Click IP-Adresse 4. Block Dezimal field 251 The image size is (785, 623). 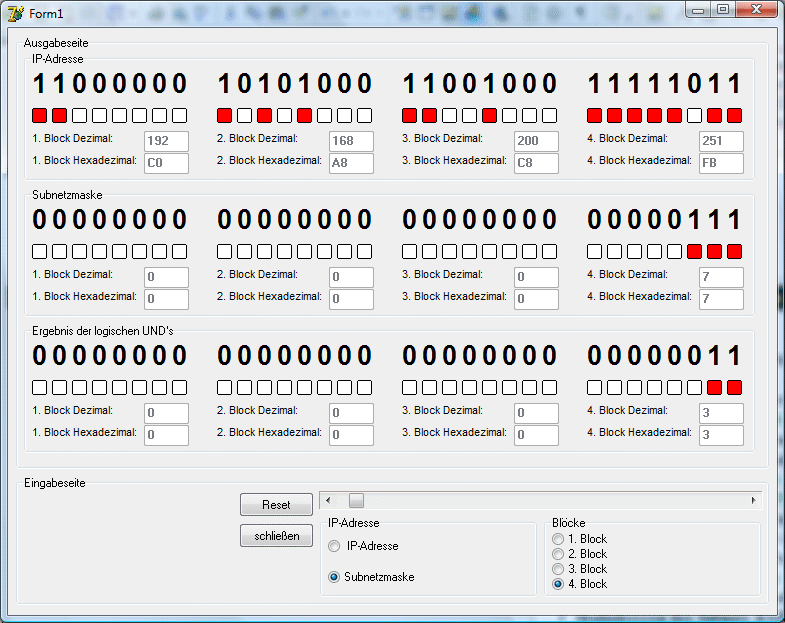tap(721, 141)
